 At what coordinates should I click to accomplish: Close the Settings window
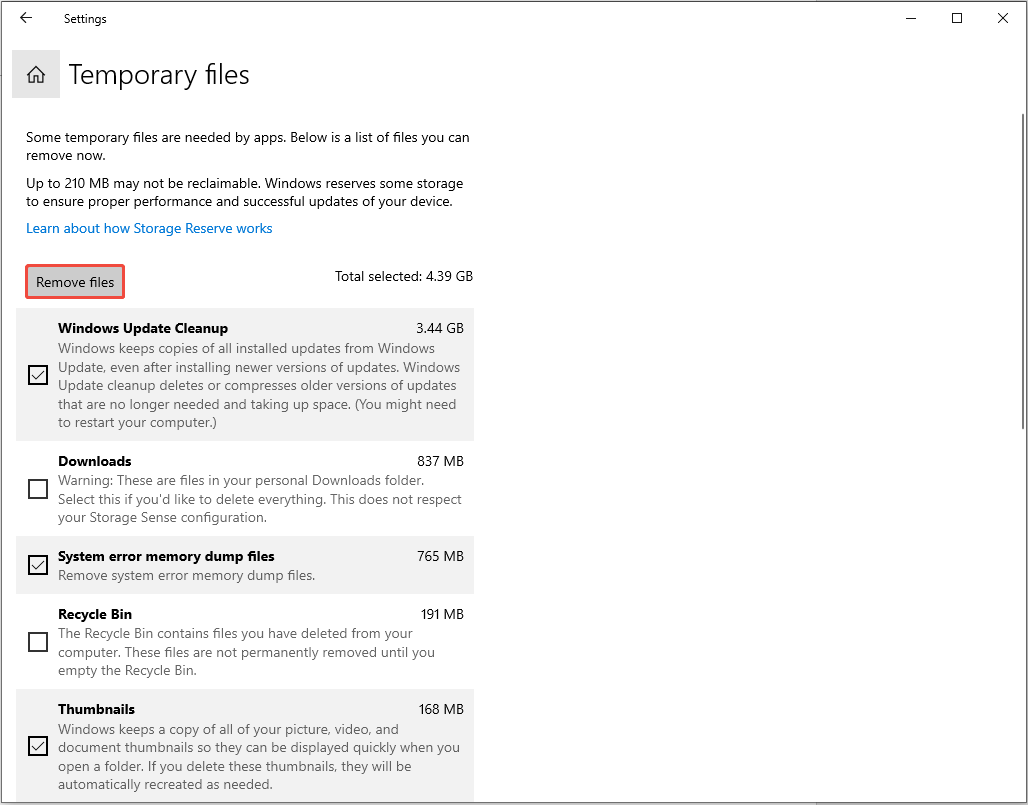pos(1003,18)
